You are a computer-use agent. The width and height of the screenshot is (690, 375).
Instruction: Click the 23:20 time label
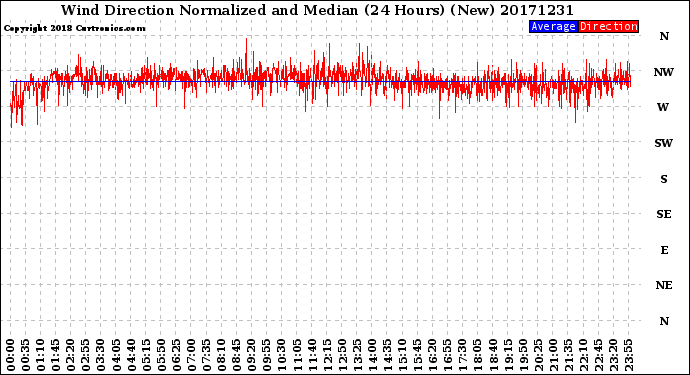coord(613,355)
